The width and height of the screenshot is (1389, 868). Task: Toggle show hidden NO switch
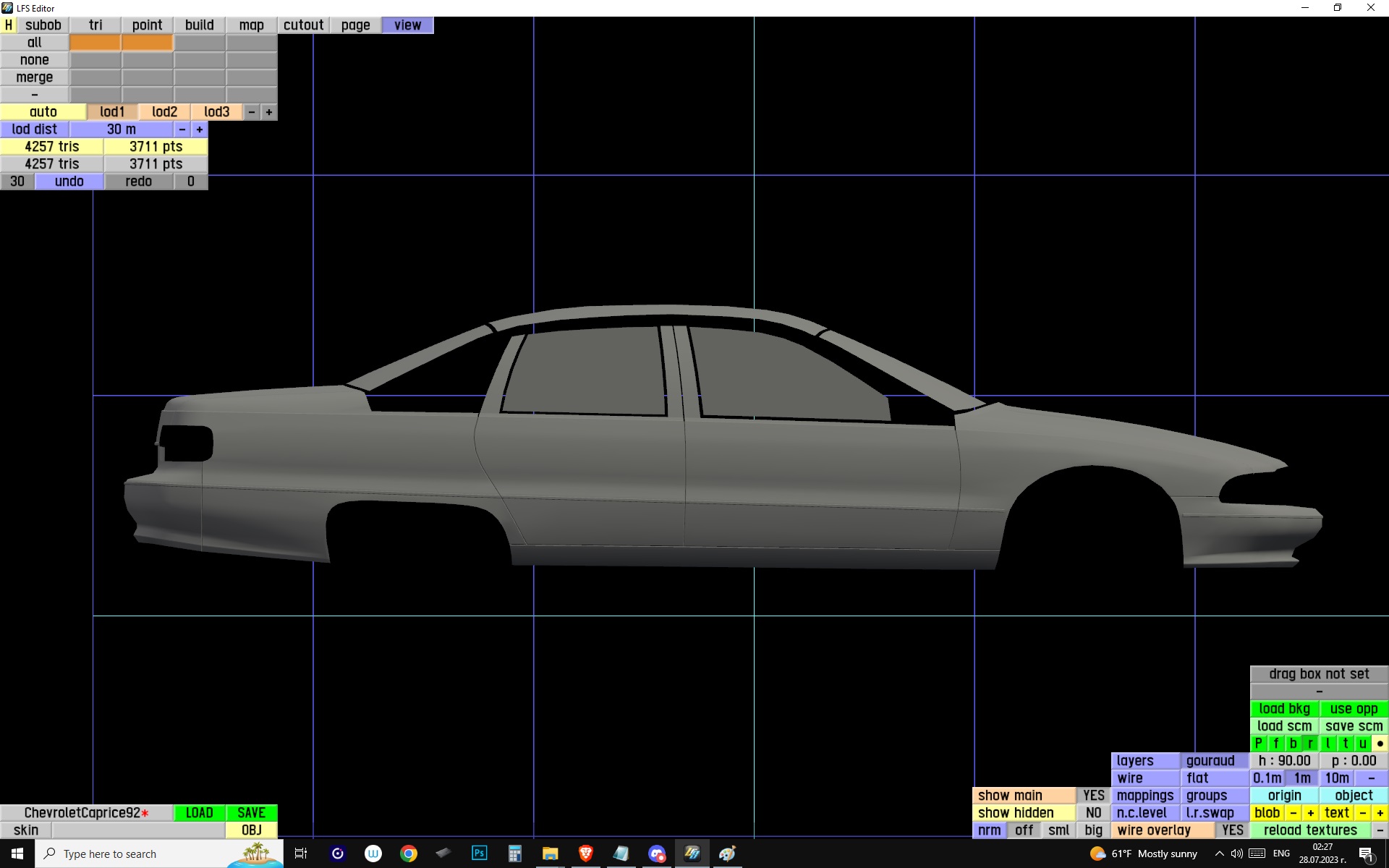coord(1093,812)
